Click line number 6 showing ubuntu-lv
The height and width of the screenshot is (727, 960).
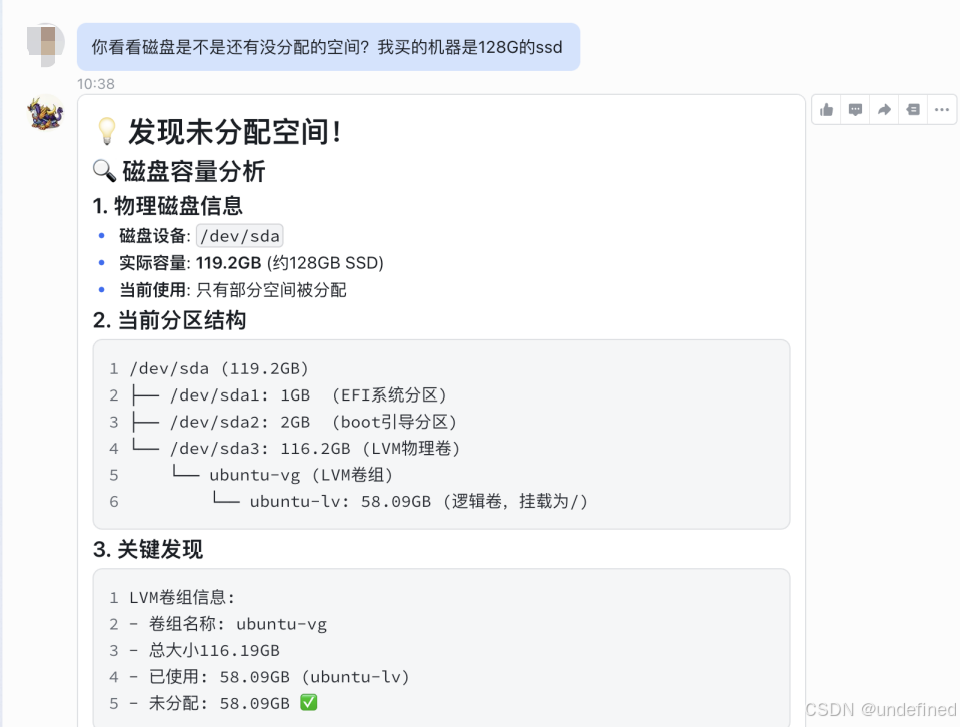tap(113, 501)
